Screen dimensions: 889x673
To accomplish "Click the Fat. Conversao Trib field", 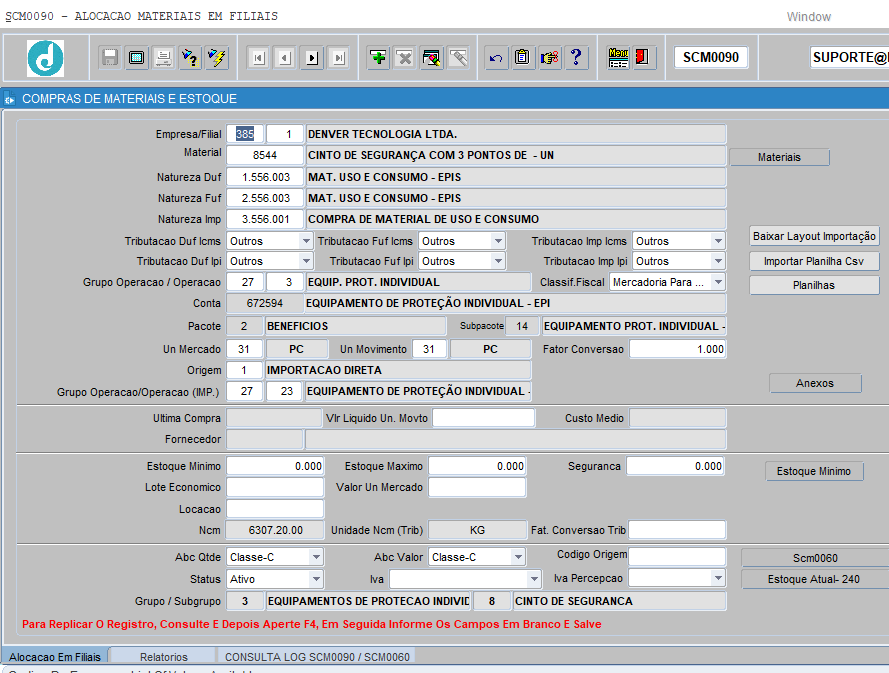I will (x=677, y=530).
